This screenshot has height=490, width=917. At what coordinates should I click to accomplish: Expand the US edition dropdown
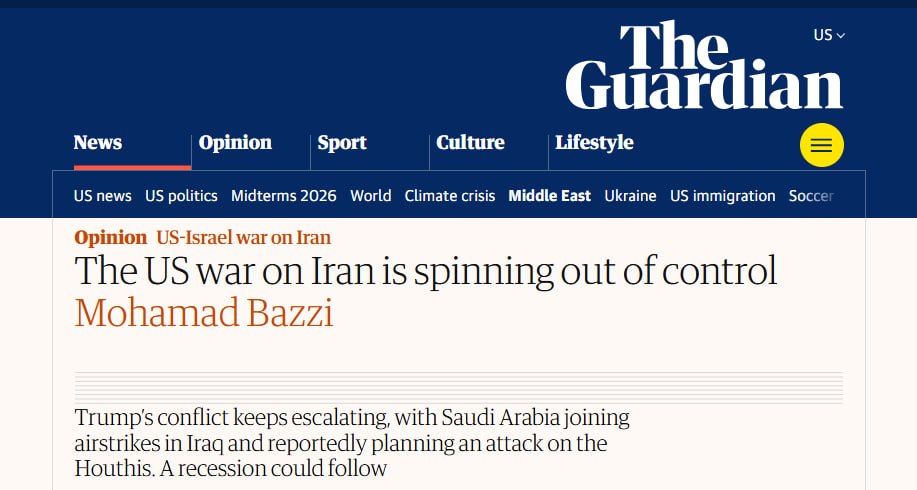pos(829,35)
